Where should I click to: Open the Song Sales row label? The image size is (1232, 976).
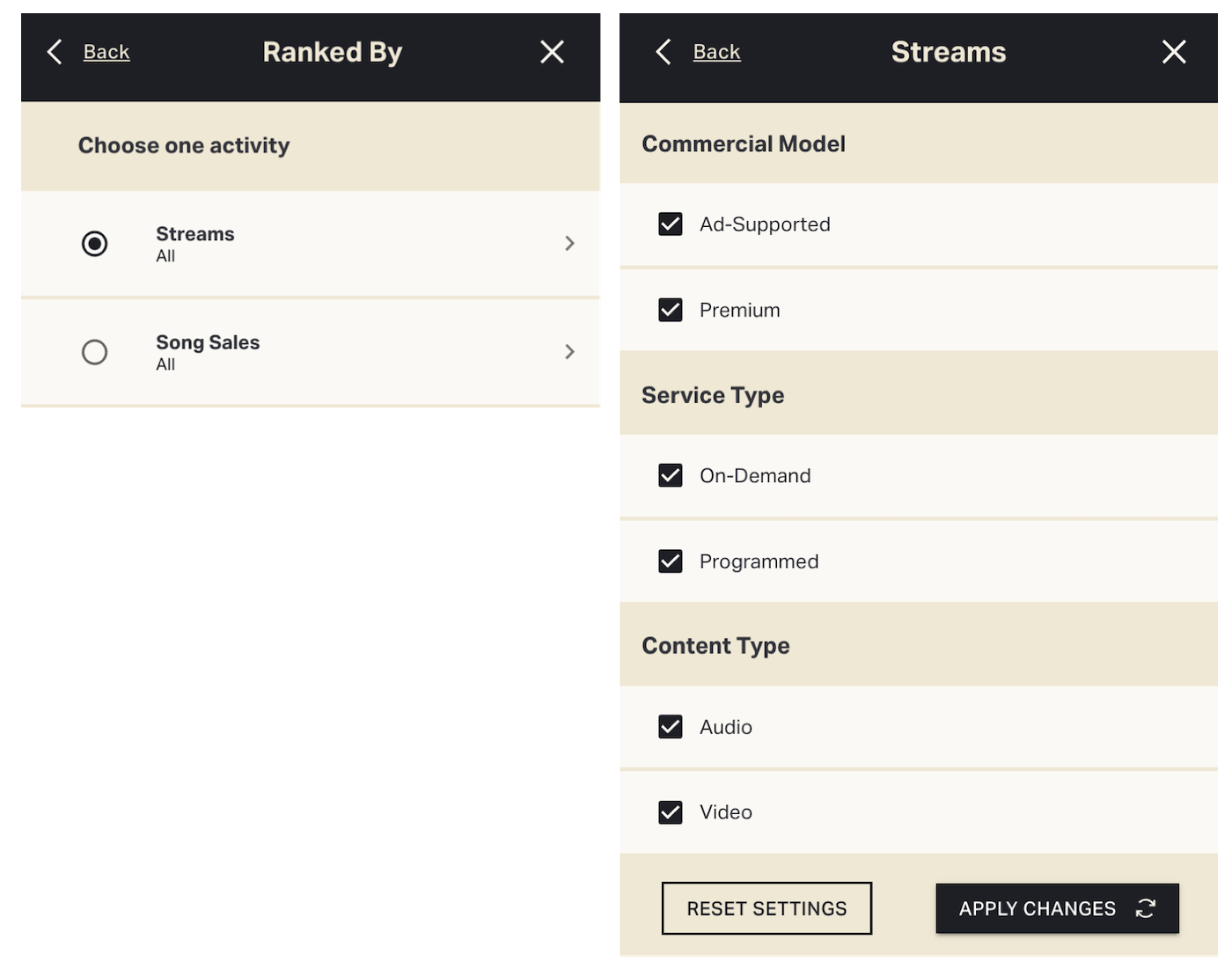[208, 342]
